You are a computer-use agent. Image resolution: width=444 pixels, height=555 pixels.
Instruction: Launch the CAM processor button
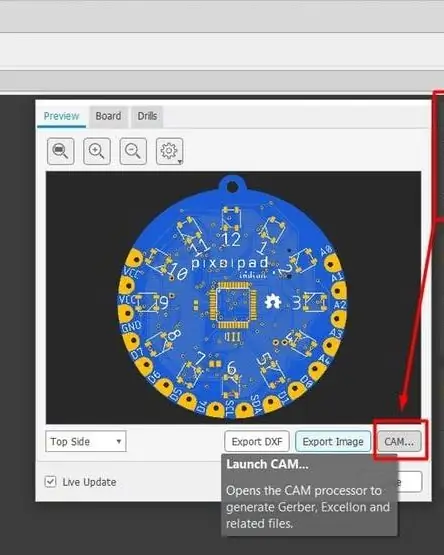(x=399, y=441)
